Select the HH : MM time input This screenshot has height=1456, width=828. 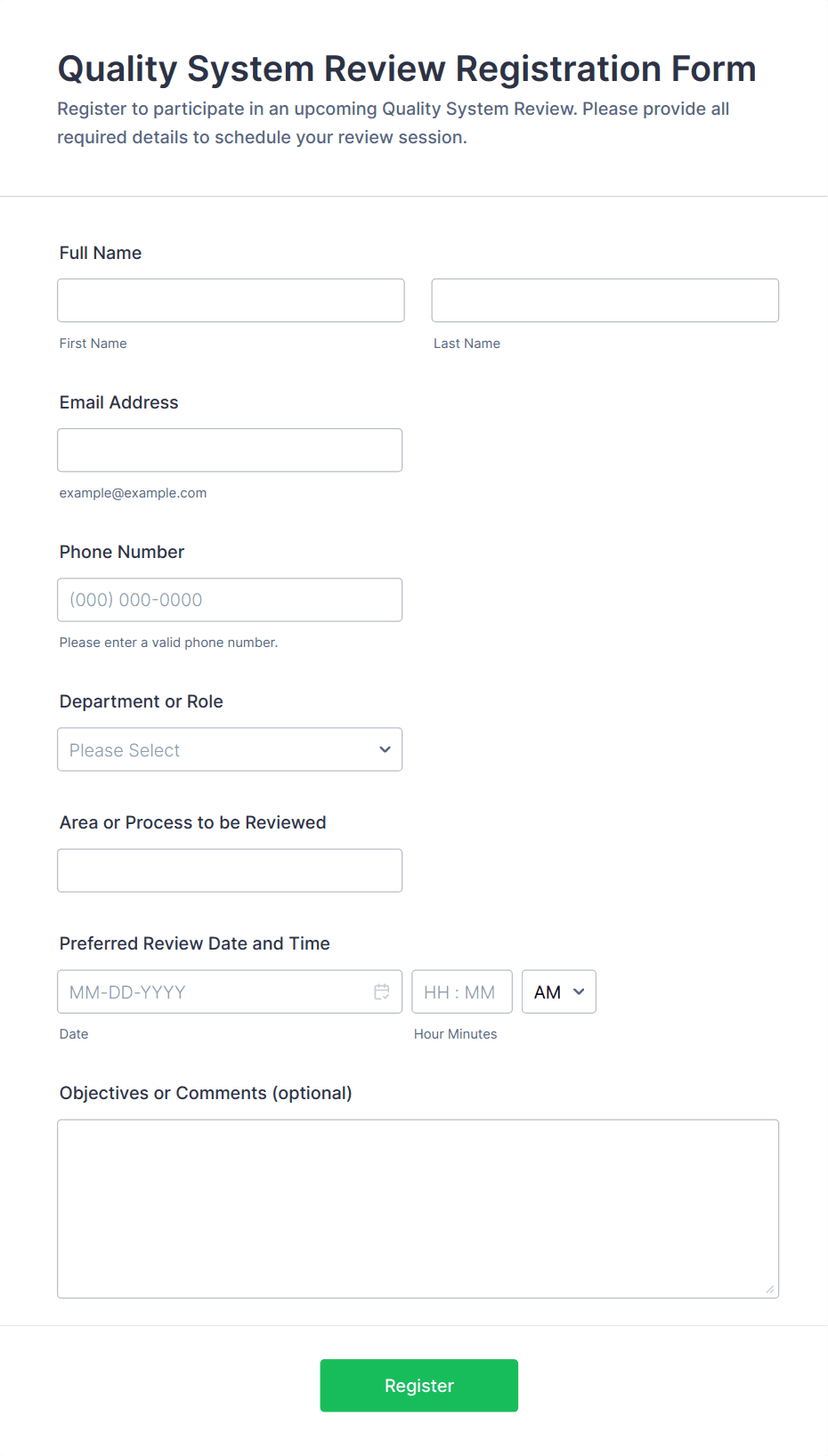[461, 991]
